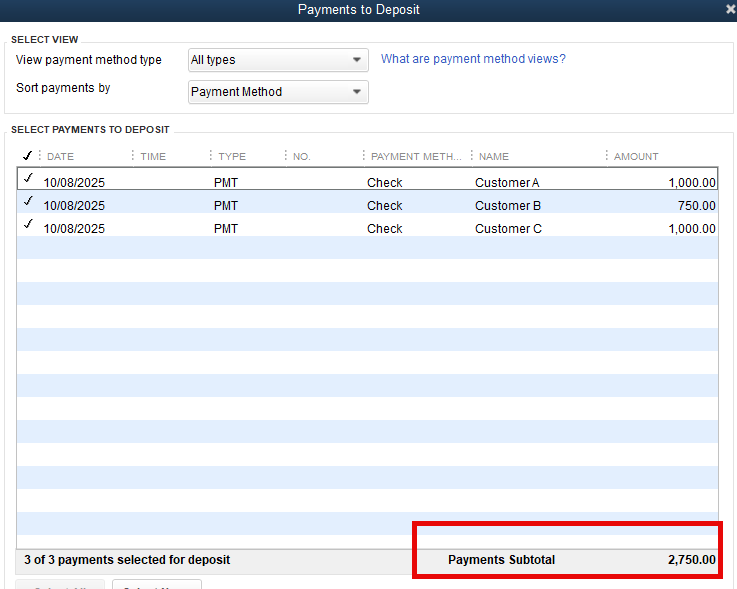Click the TYPE column header
The height and width of the screenshot is (589, 737).
pyautogui.click(x=232, y=157)
